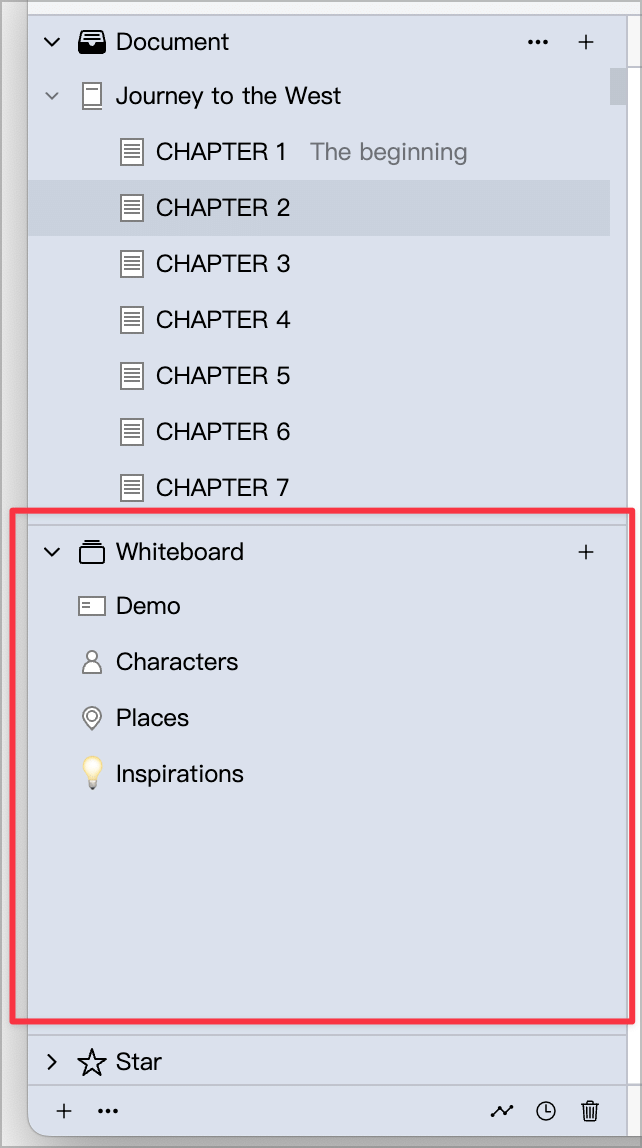Open CHAPTER 7 in the list
The height and width of the screenshot is (1148, 642).
[318, 487]
